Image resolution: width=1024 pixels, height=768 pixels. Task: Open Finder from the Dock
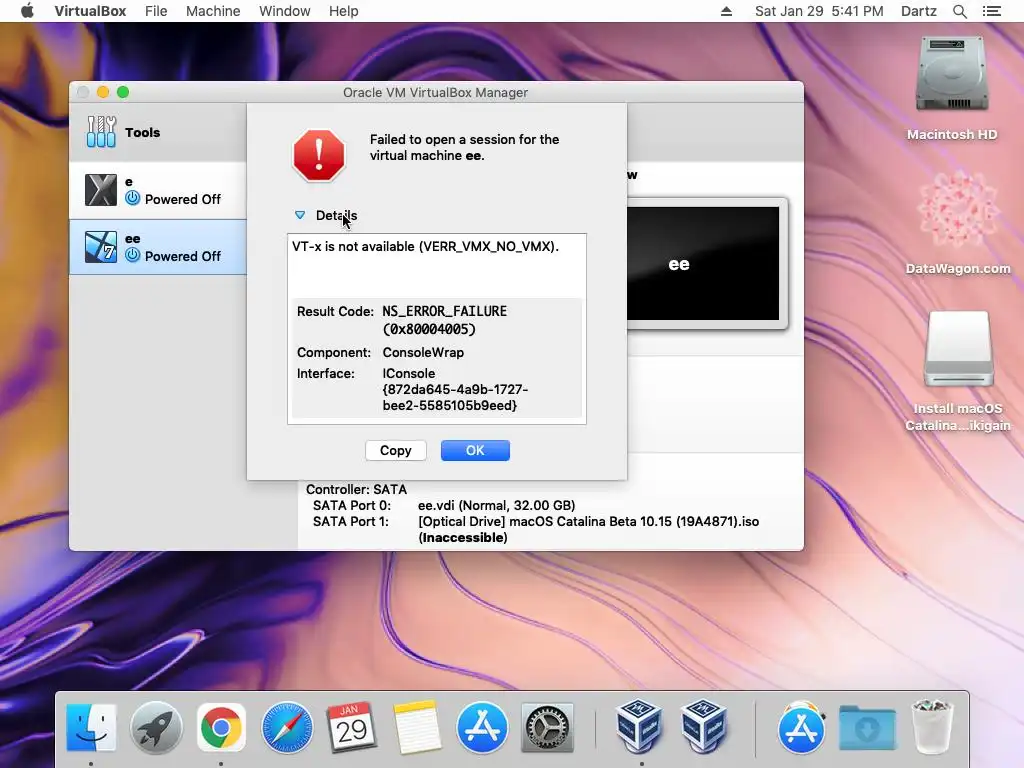pyautogui.click(x=91, y=727)
